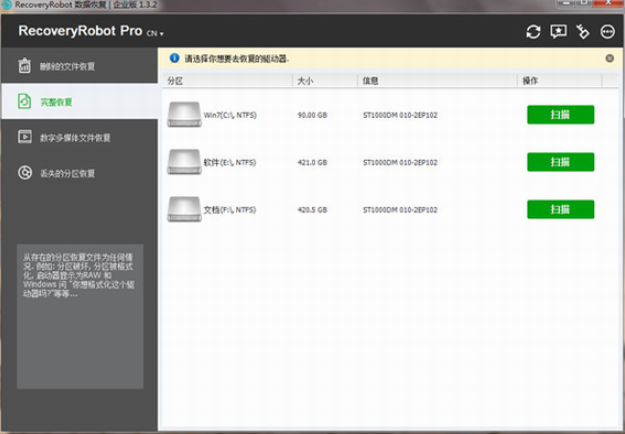Click the 信息 column header
Screen dimensions: 625x434
[x=437, y=81]
